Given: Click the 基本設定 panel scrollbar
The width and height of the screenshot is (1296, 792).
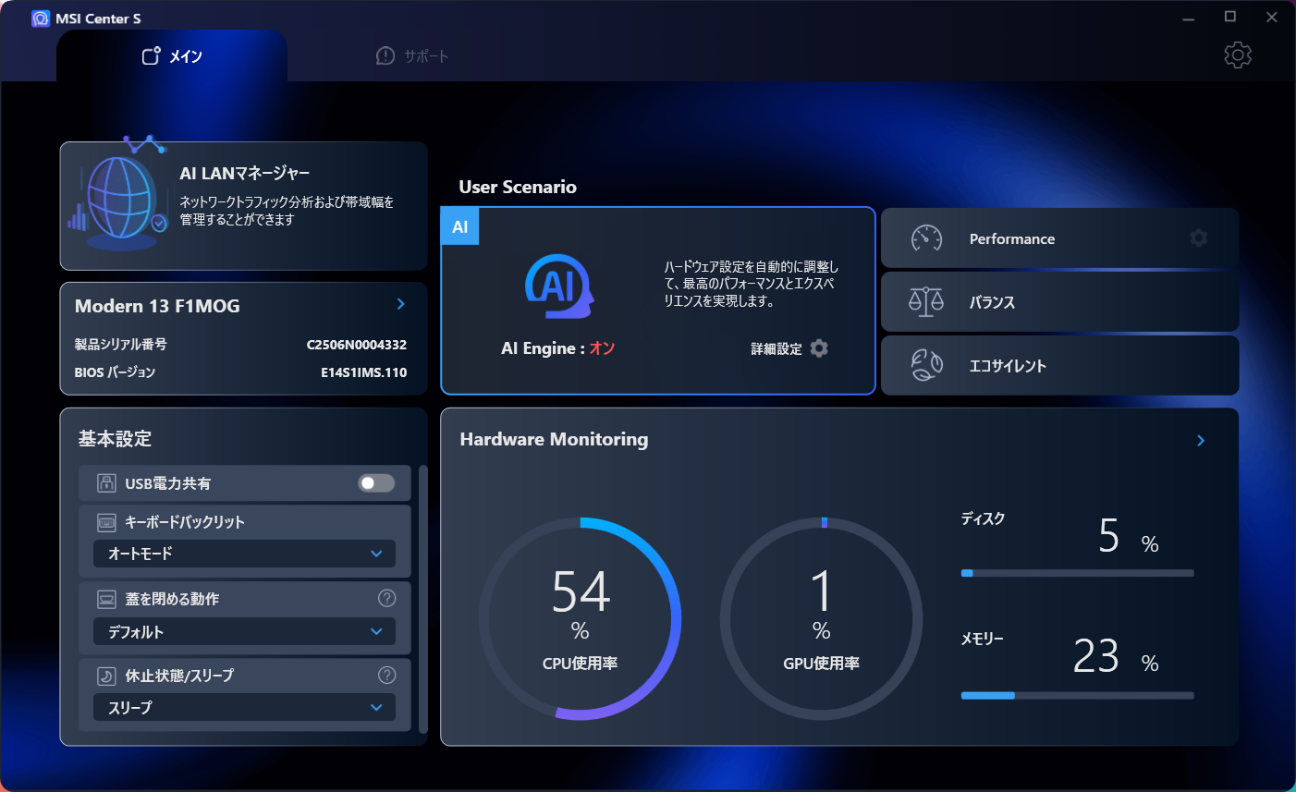Looking at the screenshot, I should pyautogui.click(x=423, y=598).
